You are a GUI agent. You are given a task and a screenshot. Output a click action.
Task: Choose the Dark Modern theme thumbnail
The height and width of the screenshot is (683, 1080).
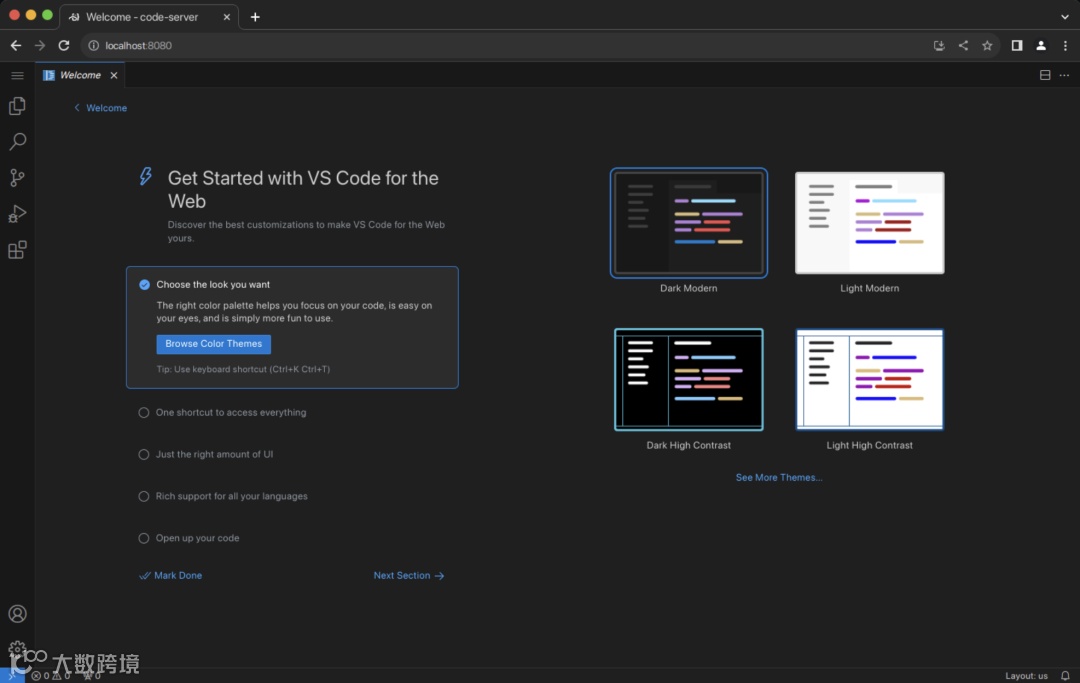pyautogui.click(x=689, y=223)
